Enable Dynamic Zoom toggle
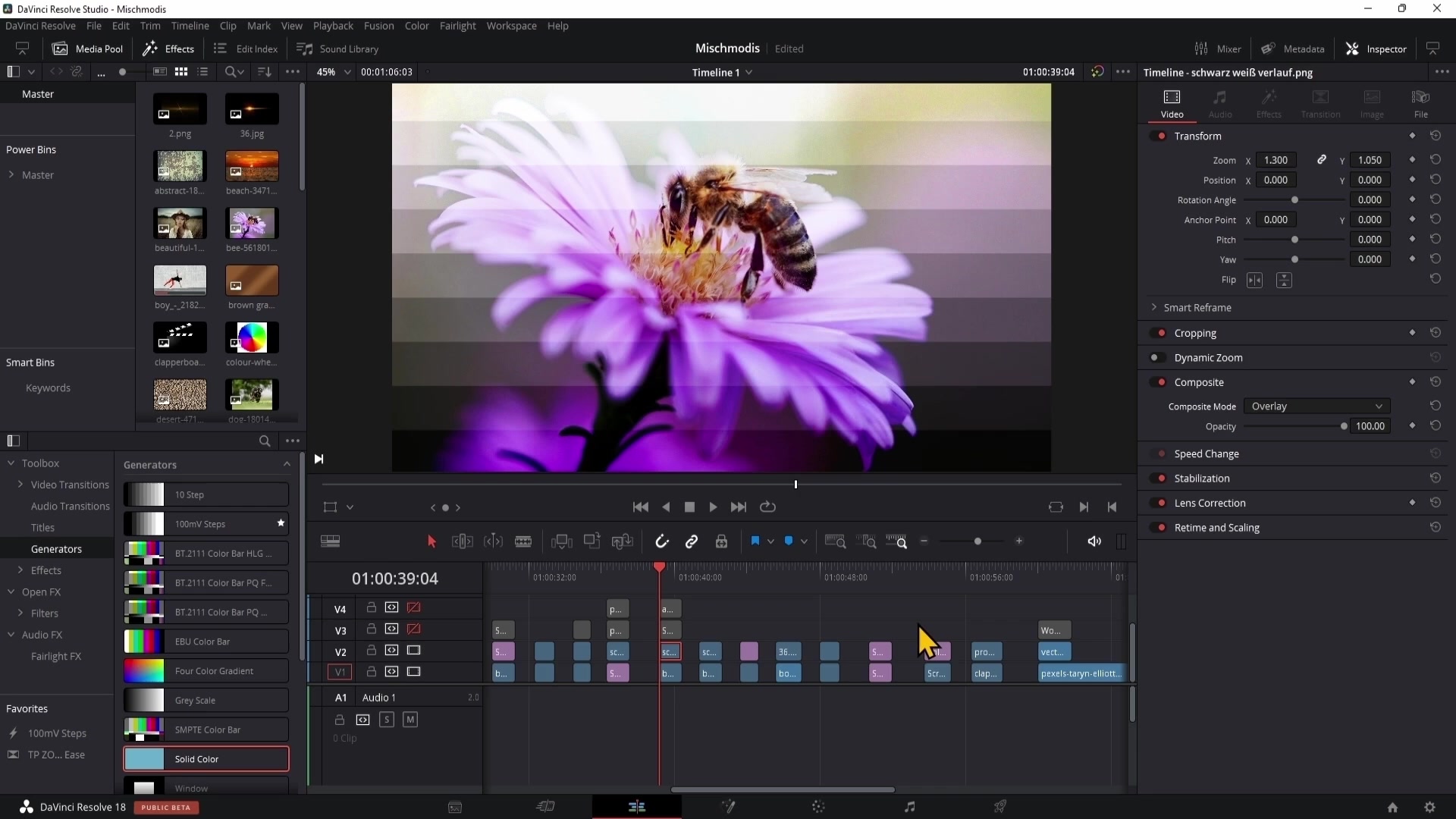The height and width of the screenshot is (819, 1456). [x=1158, y=358]
